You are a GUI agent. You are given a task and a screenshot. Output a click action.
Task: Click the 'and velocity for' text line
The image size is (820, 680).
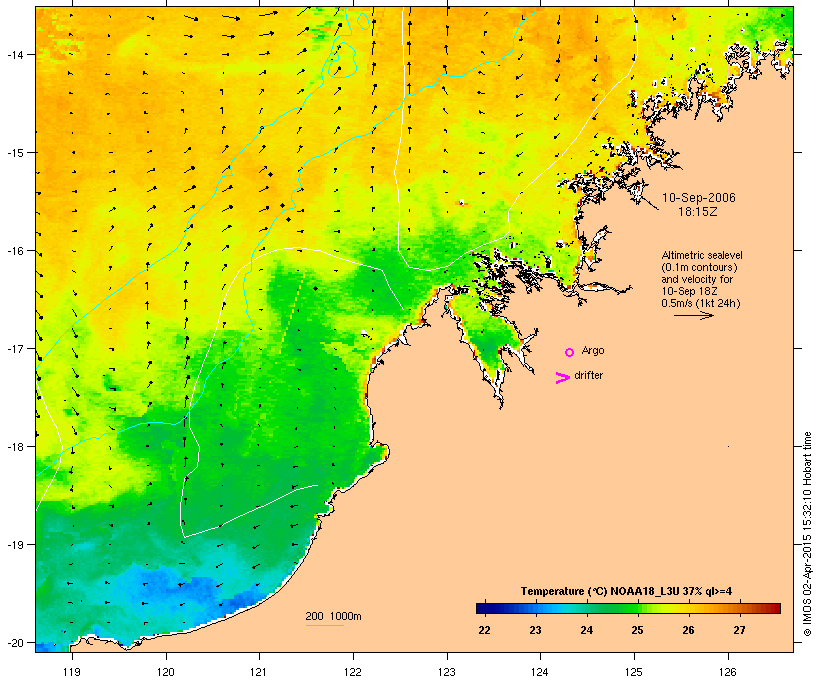tap(697, 279)
